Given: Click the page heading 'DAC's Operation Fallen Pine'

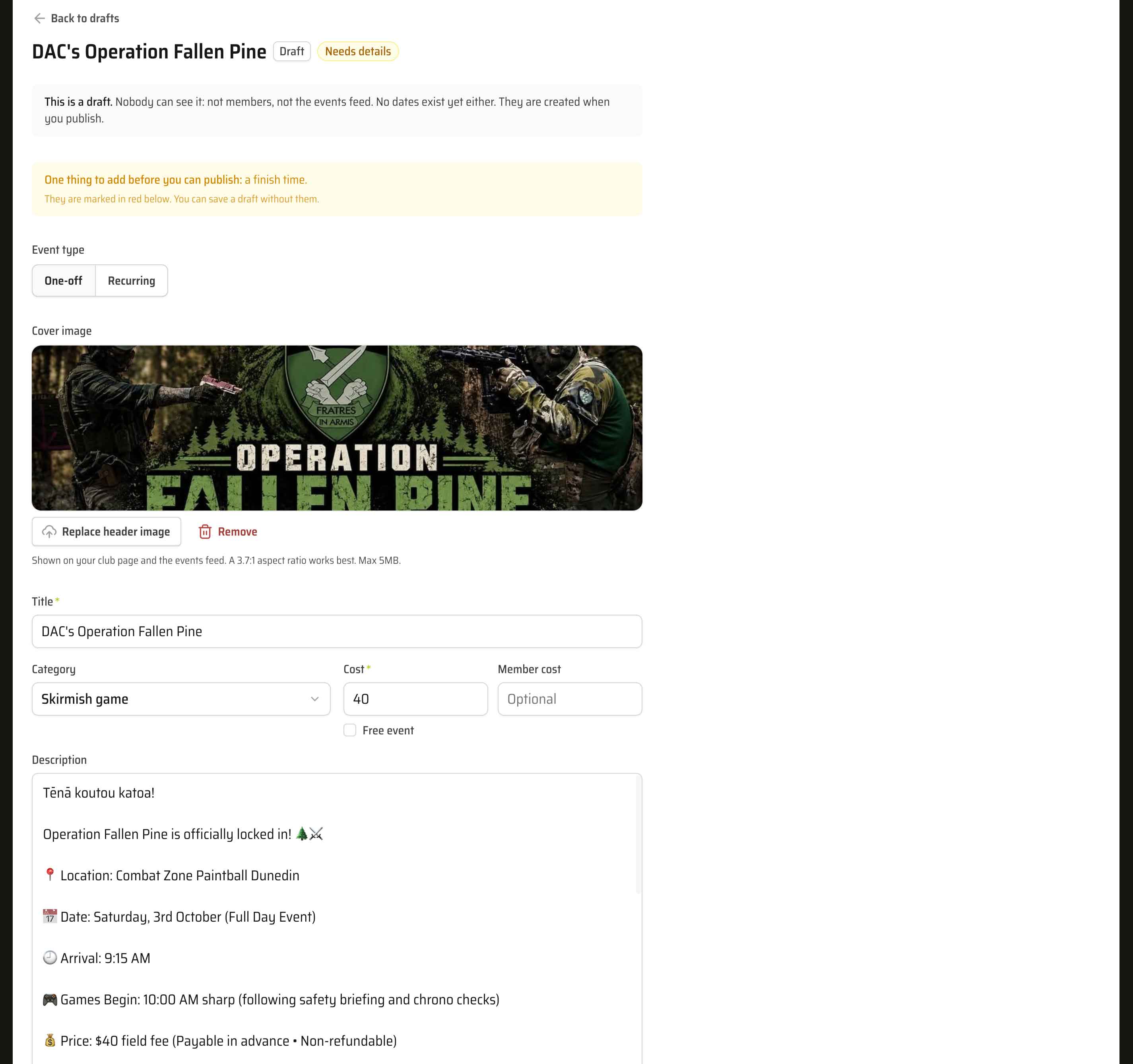Looking at the screenshot, I should click(x=149, y=51).
